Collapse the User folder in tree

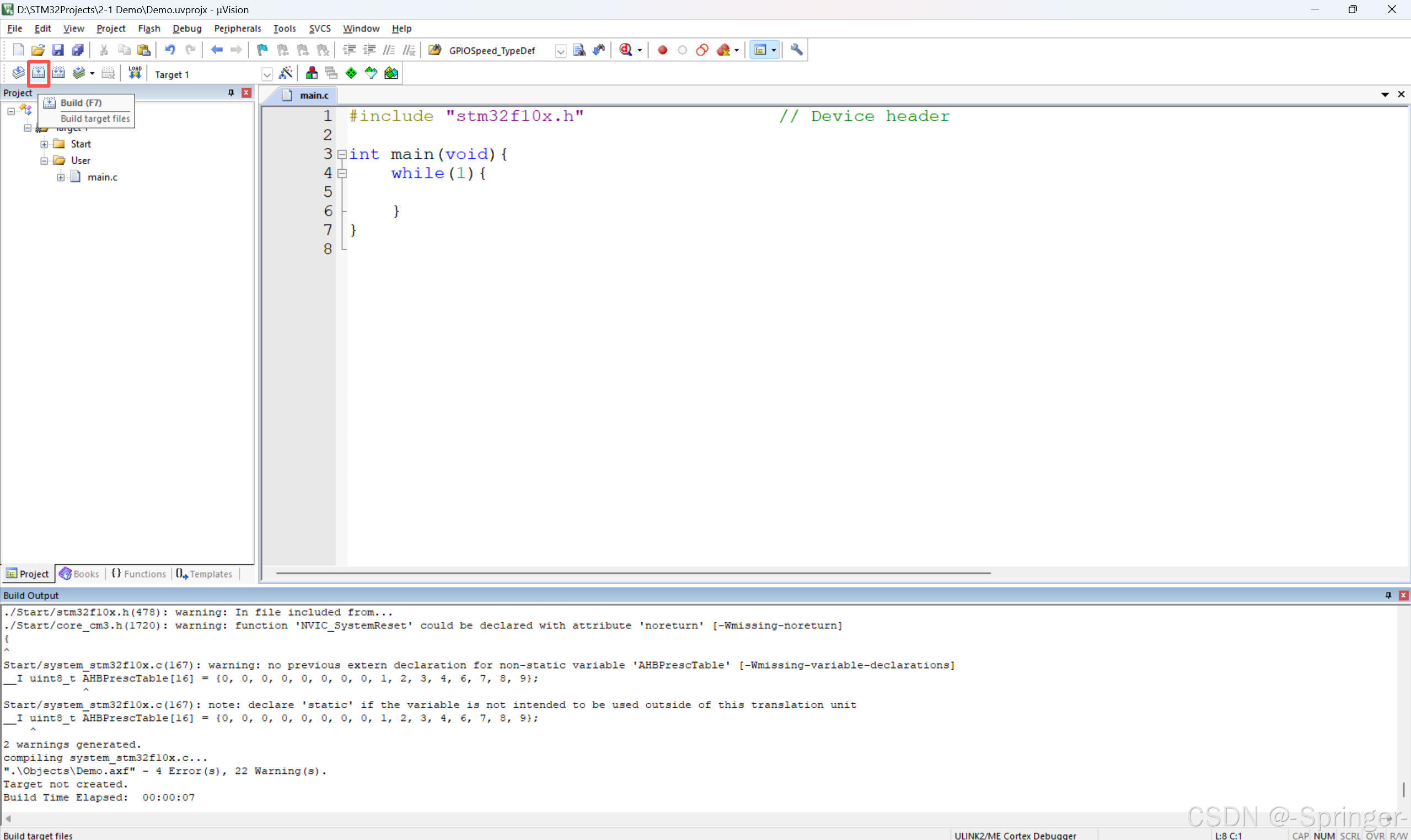(44, 161)
